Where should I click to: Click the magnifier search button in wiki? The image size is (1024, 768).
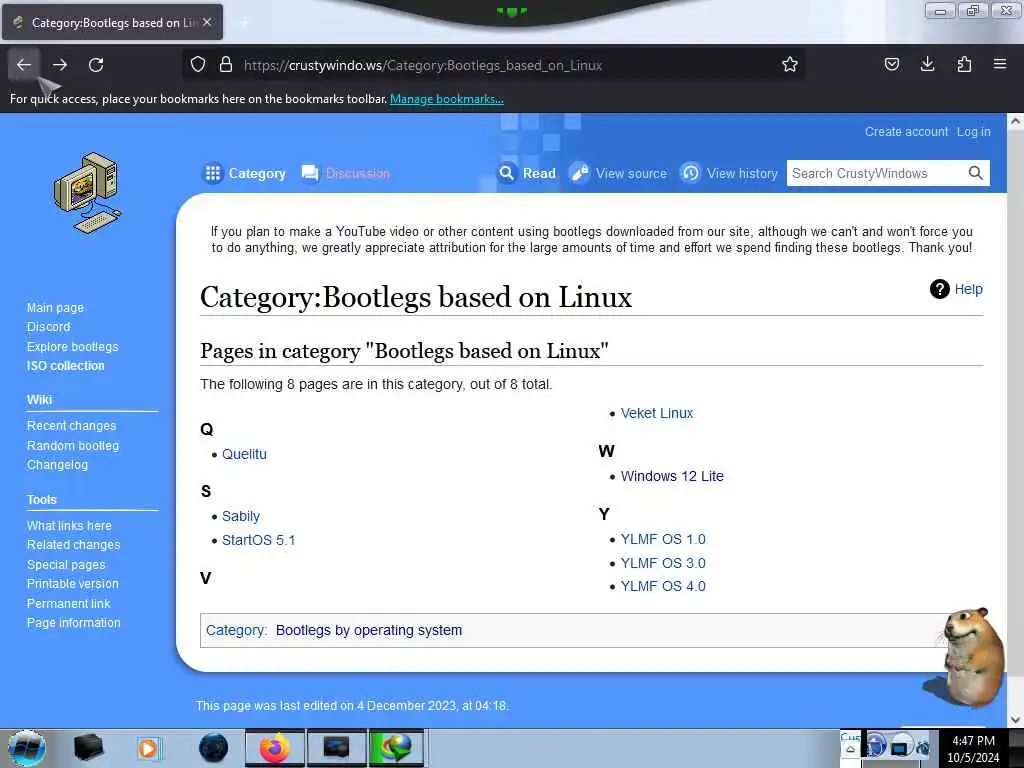pyautogui.click(x=975, y=173)
